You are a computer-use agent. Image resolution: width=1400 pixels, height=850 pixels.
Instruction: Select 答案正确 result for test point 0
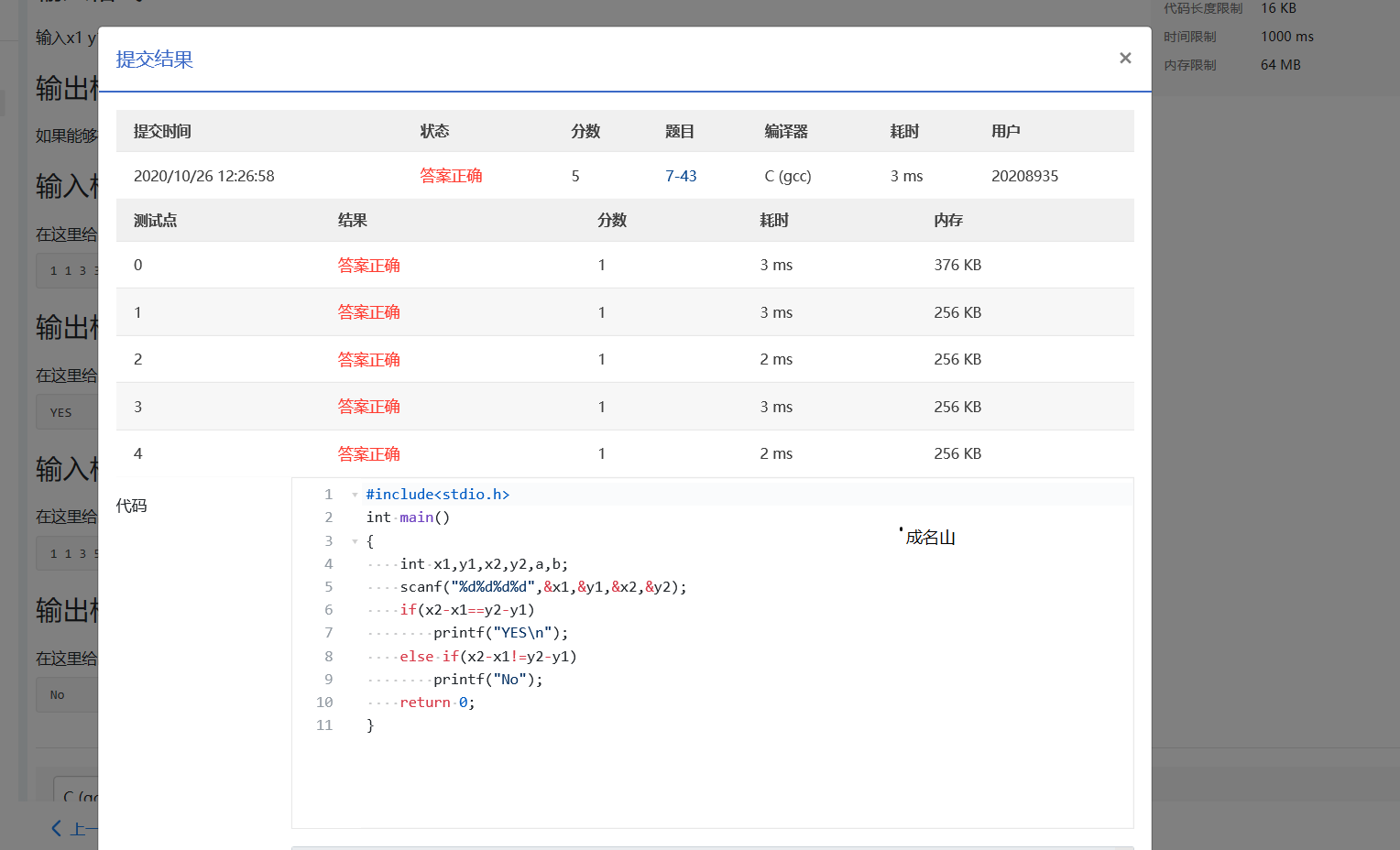pos(368,266)
